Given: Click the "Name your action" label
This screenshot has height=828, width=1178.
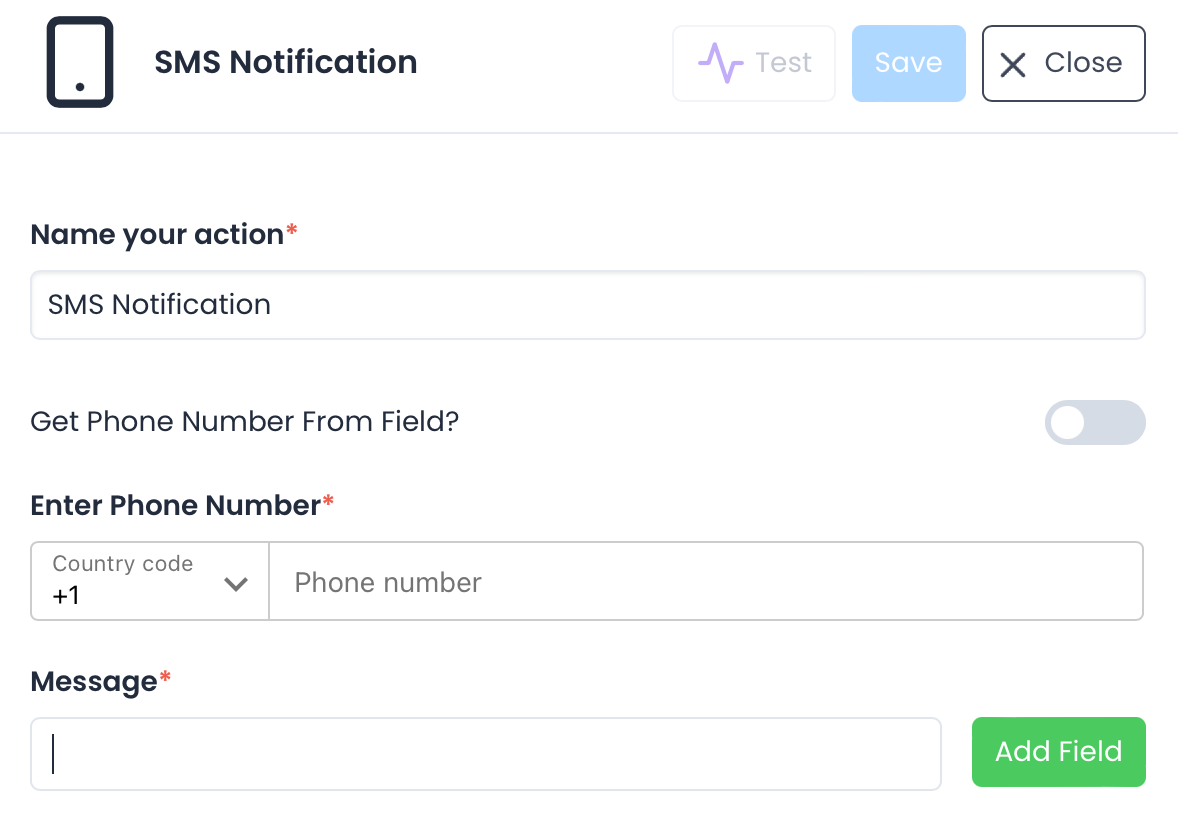Looking at the screenshot, I should 157,234.
